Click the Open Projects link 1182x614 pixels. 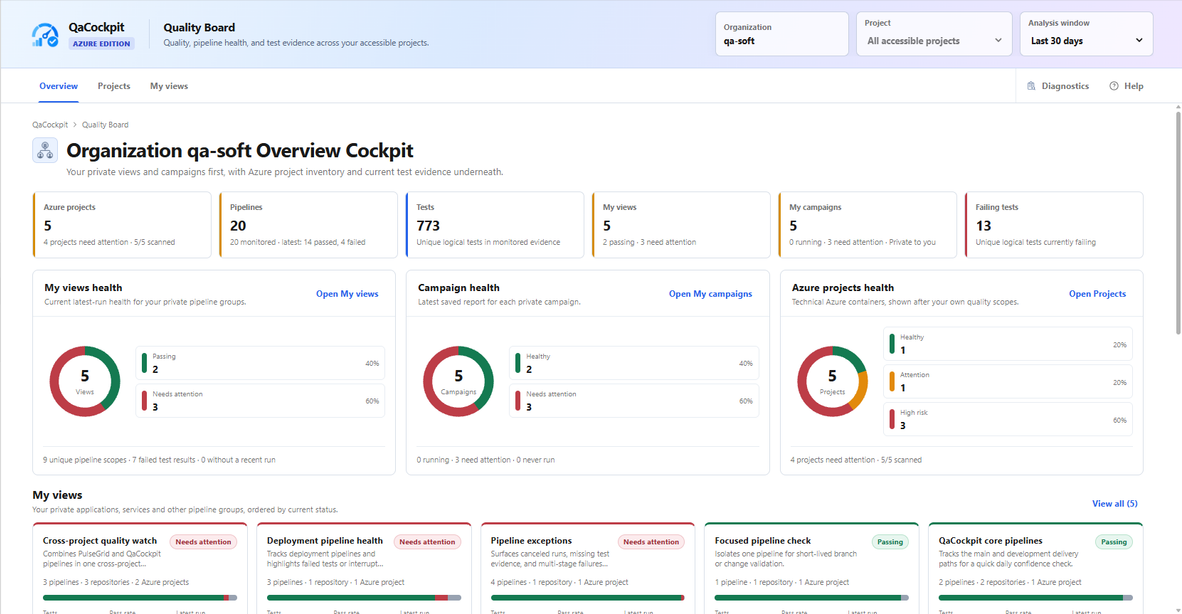click(1097, 294)
